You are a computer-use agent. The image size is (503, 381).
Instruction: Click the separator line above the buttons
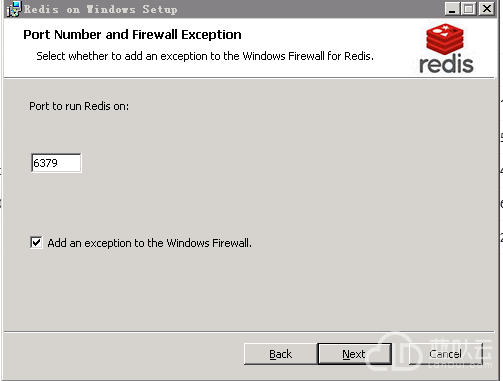point(249,332)
